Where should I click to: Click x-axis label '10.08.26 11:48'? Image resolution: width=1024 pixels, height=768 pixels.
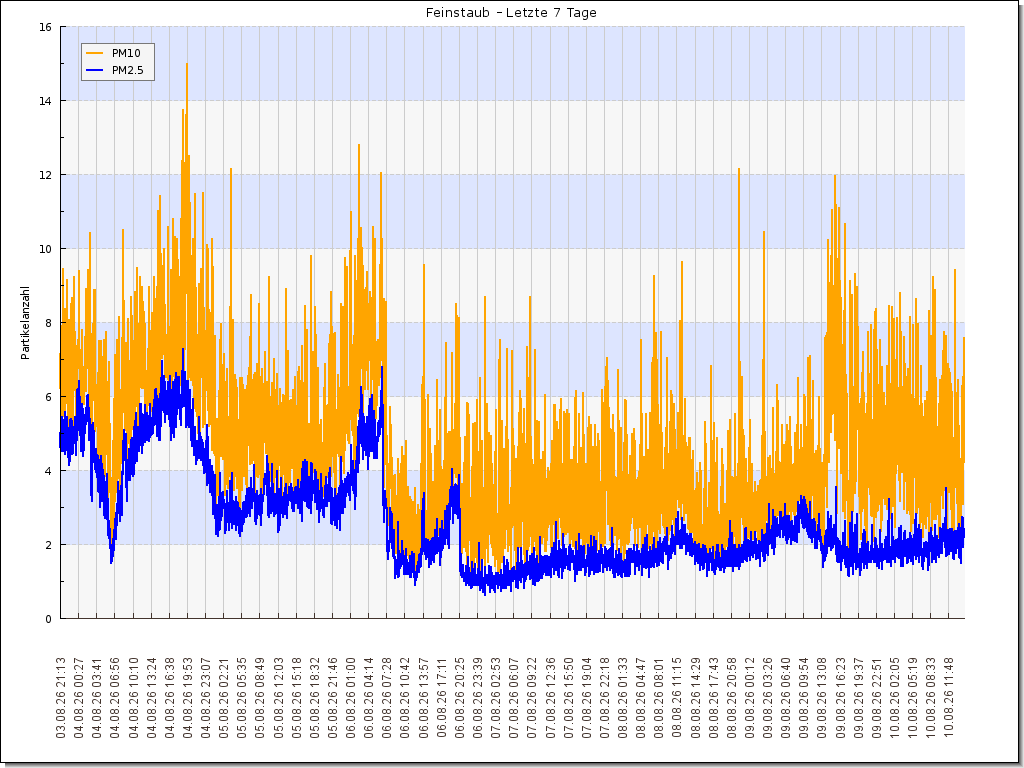coord(950,697)
